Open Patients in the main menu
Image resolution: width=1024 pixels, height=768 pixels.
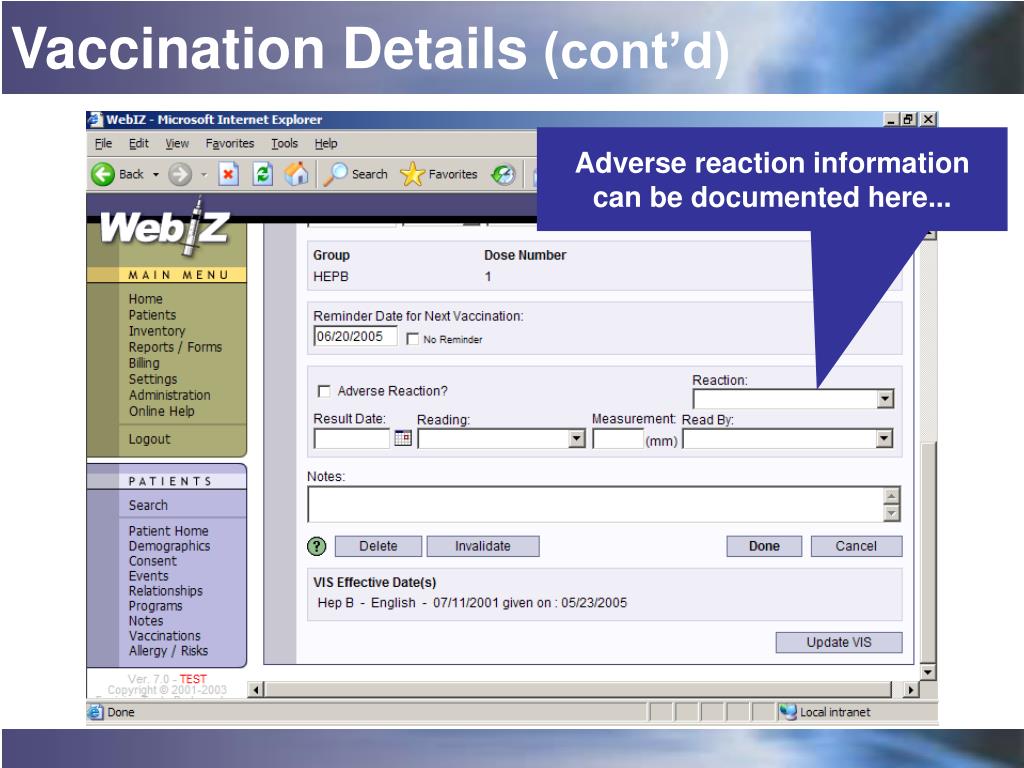point(152,315)
